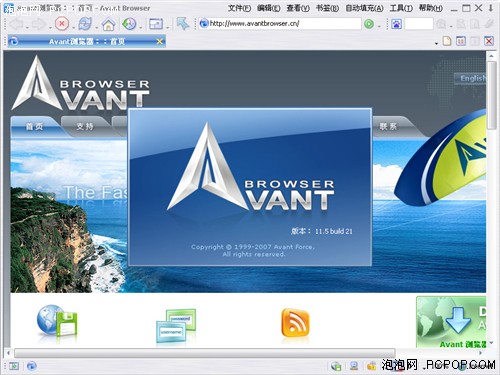Screen dimensions: 500x375
Task: Open the 支持 site navigation tab
Action: [x=85, y=126]
